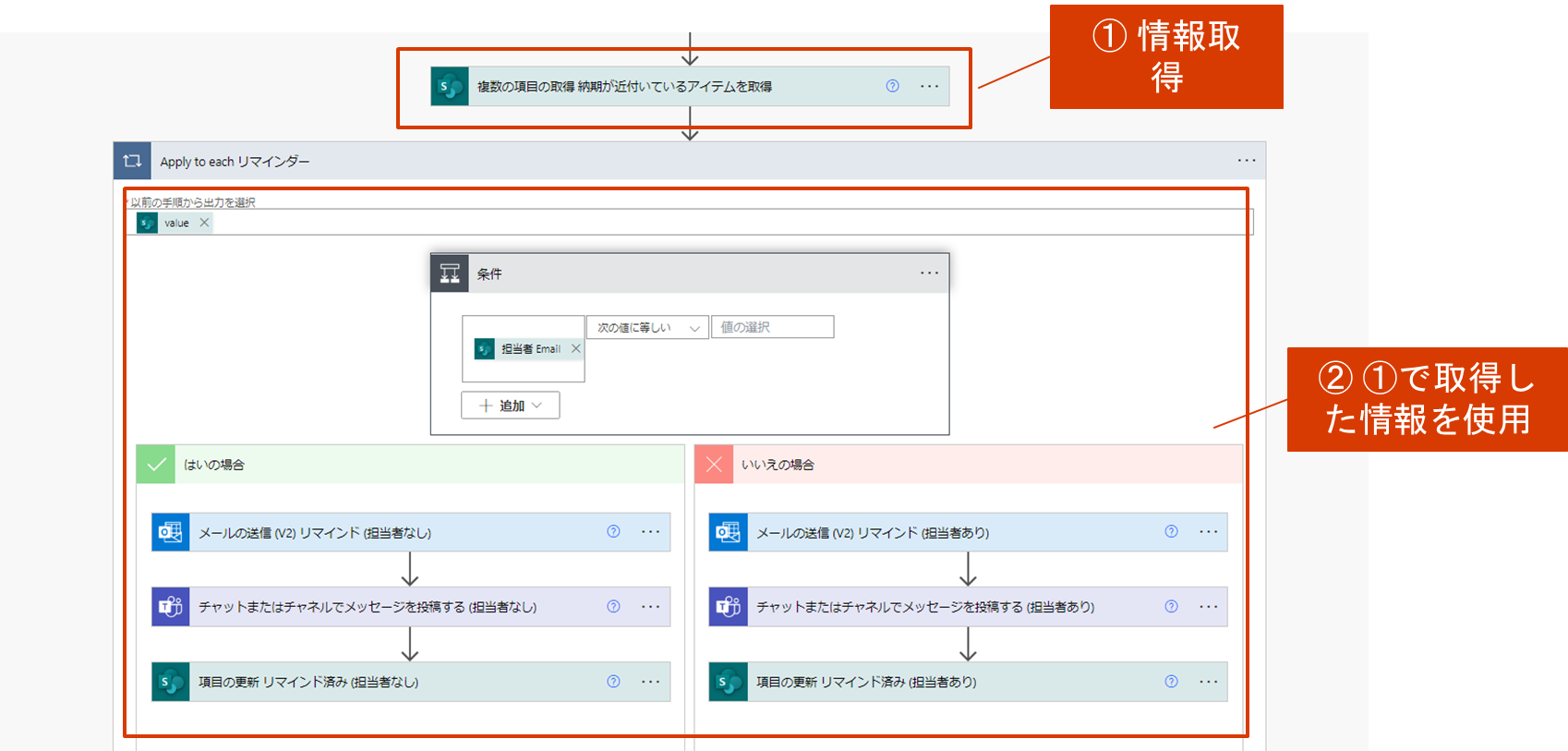Open ellipsis menu of 項目の更新 (担当者あり)
The height and width of the screenshot is (751, 1568).
pos(1208,682)
